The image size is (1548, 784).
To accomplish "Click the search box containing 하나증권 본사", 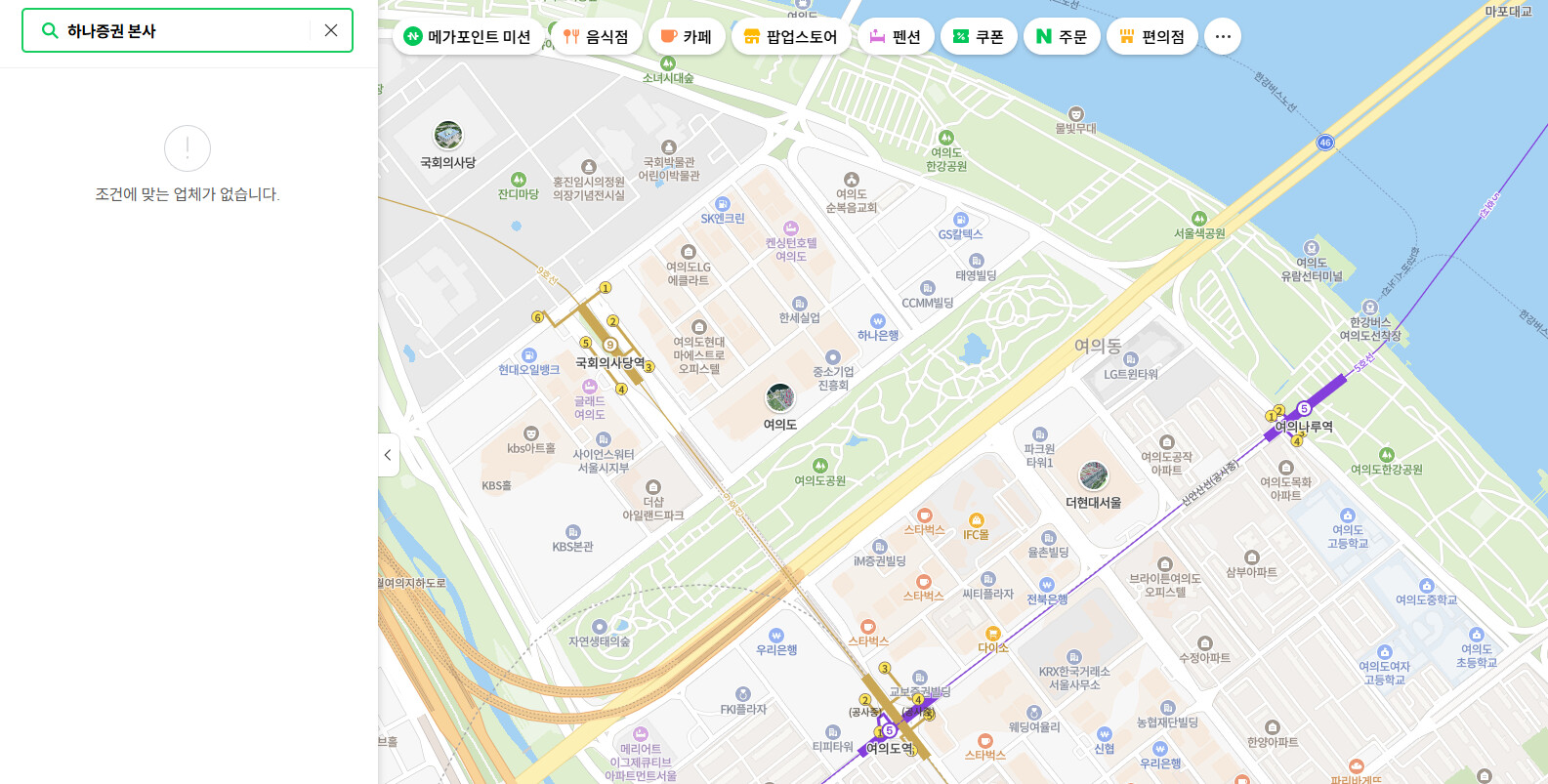I will pos(188,30).
